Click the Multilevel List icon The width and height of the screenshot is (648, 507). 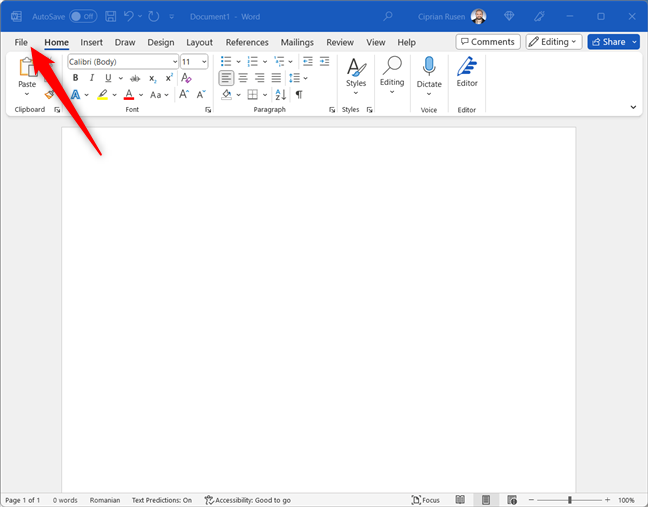click(279, 62)
